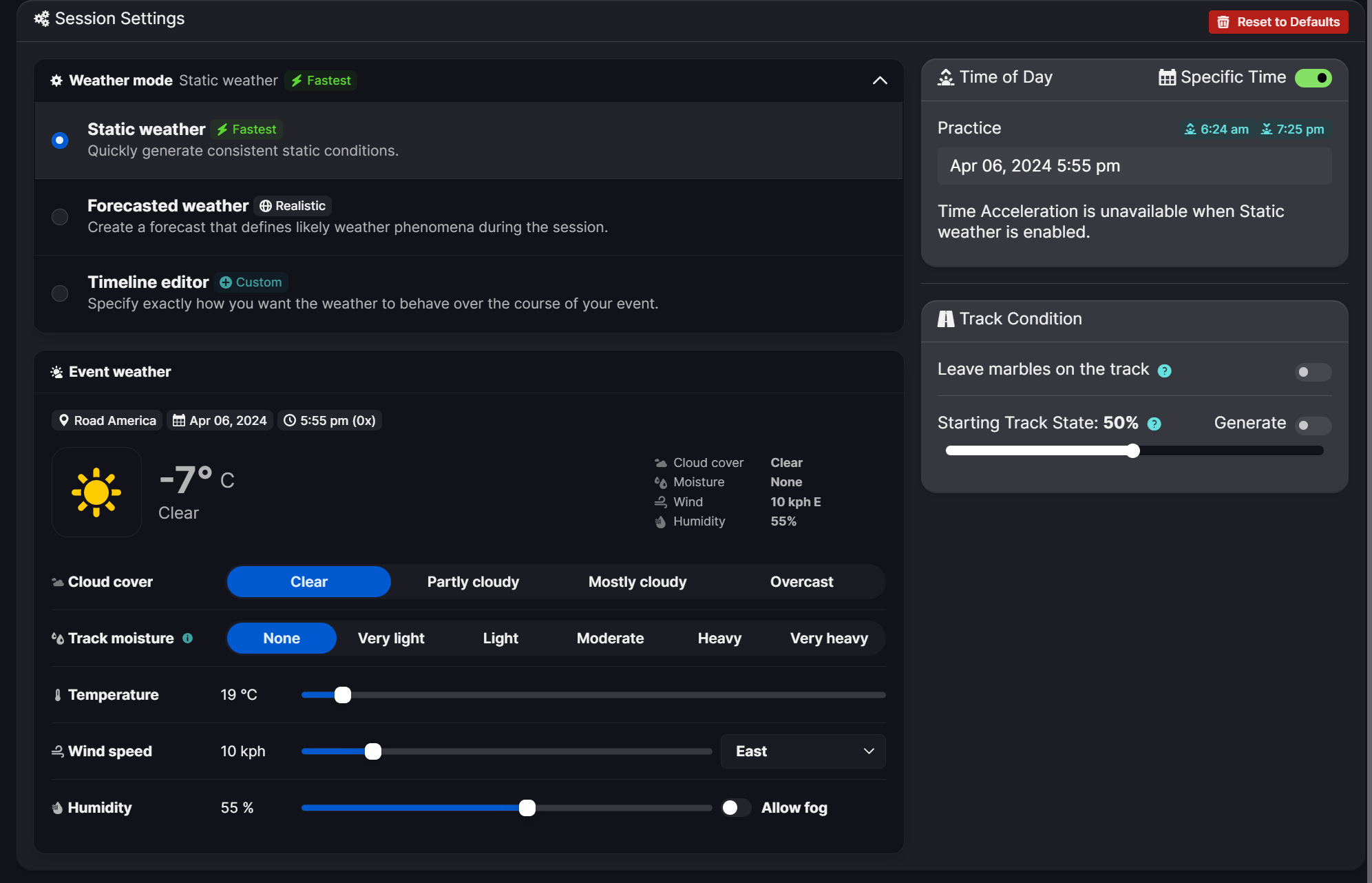Enable Leave marbles on track toggle
This screenshot has width=1372, height=883.
point(1313,372)
